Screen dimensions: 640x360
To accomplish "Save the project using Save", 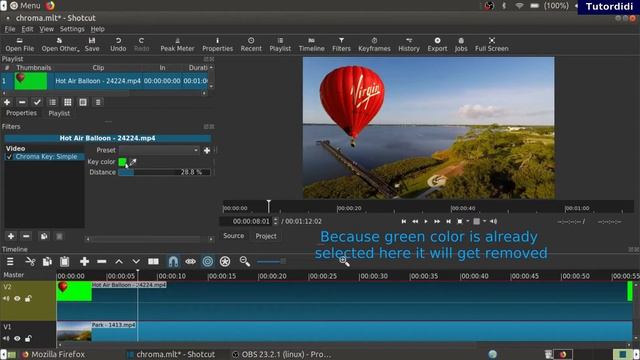I will pyautogui.click(x=92, y=44).
